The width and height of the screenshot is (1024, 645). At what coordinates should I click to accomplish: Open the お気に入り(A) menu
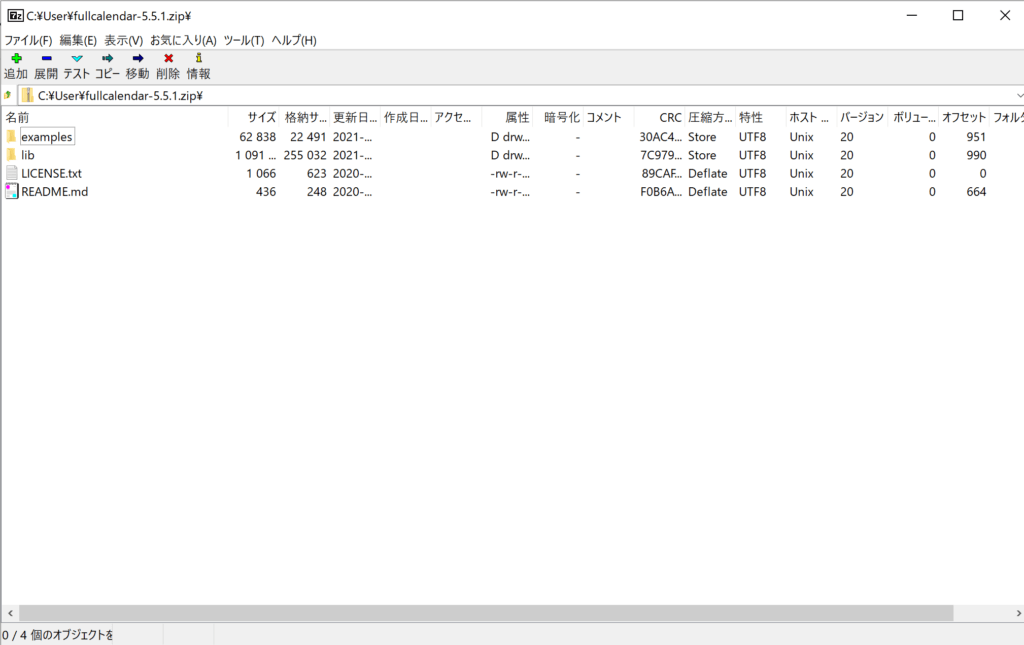coord(184,40)
